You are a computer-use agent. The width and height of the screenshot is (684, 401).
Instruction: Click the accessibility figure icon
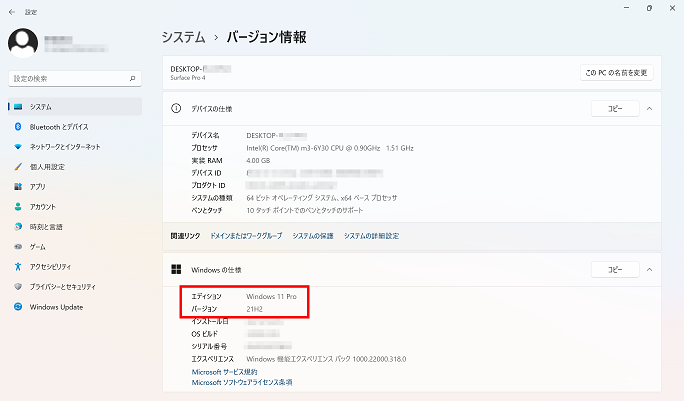click(18, 267)
